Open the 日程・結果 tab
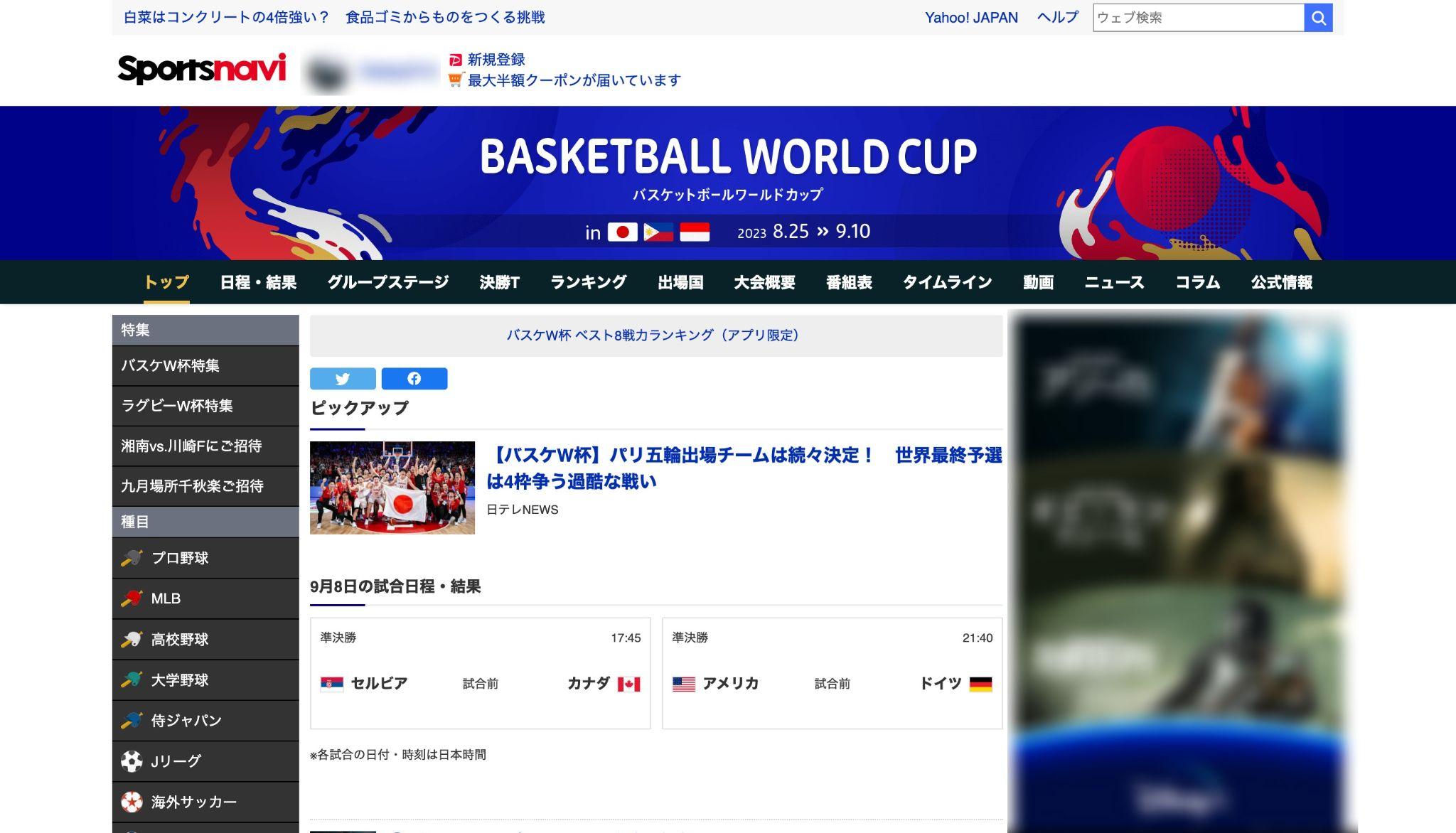Viewport: 1456px width, 833px height. [x=258, y=282]
